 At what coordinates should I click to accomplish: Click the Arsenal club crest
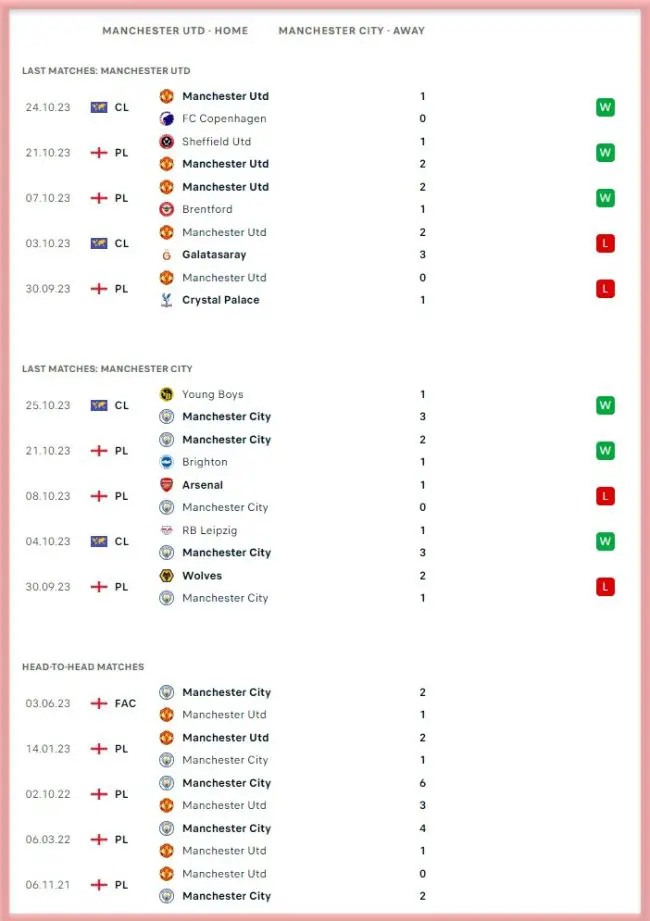[x=167, y=485]
